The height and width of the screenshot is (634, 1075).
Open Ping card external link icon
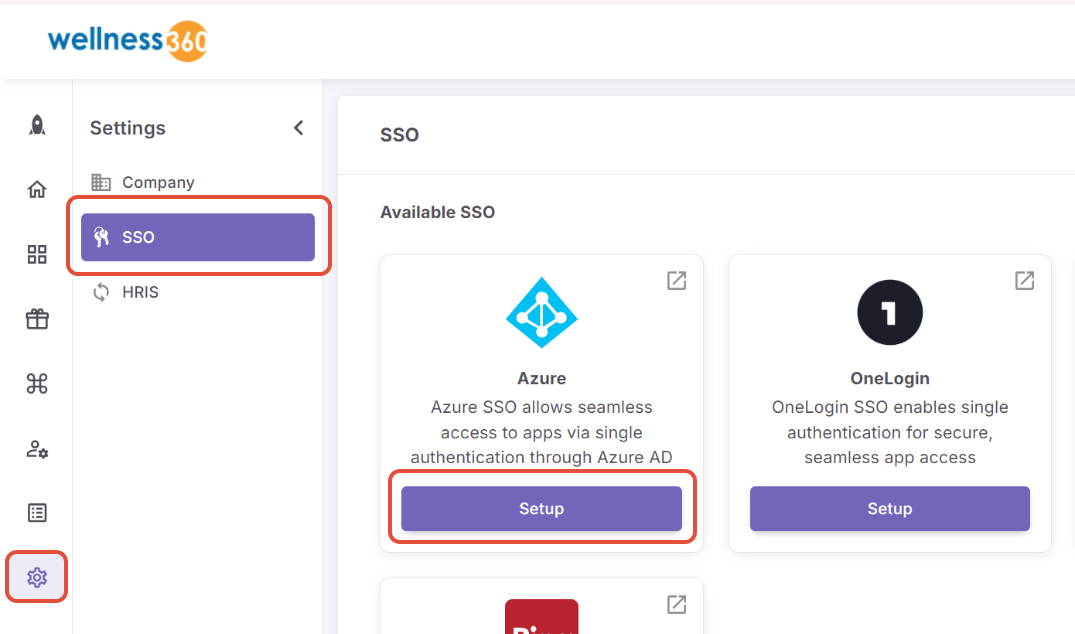tap(677, 605)
